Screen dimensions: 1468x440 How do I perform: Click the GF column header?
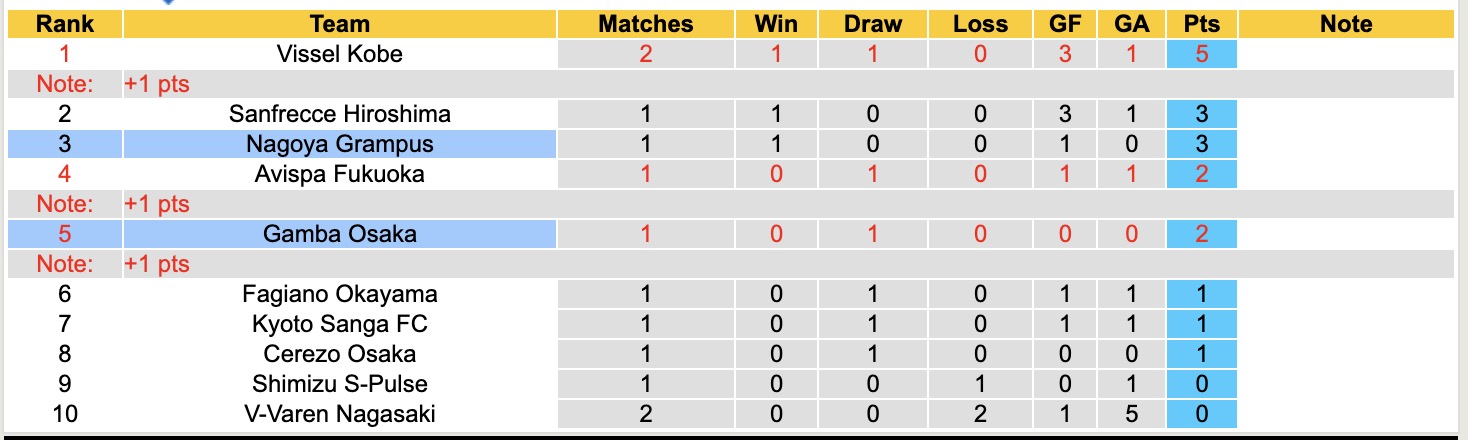coord(1065,24)
